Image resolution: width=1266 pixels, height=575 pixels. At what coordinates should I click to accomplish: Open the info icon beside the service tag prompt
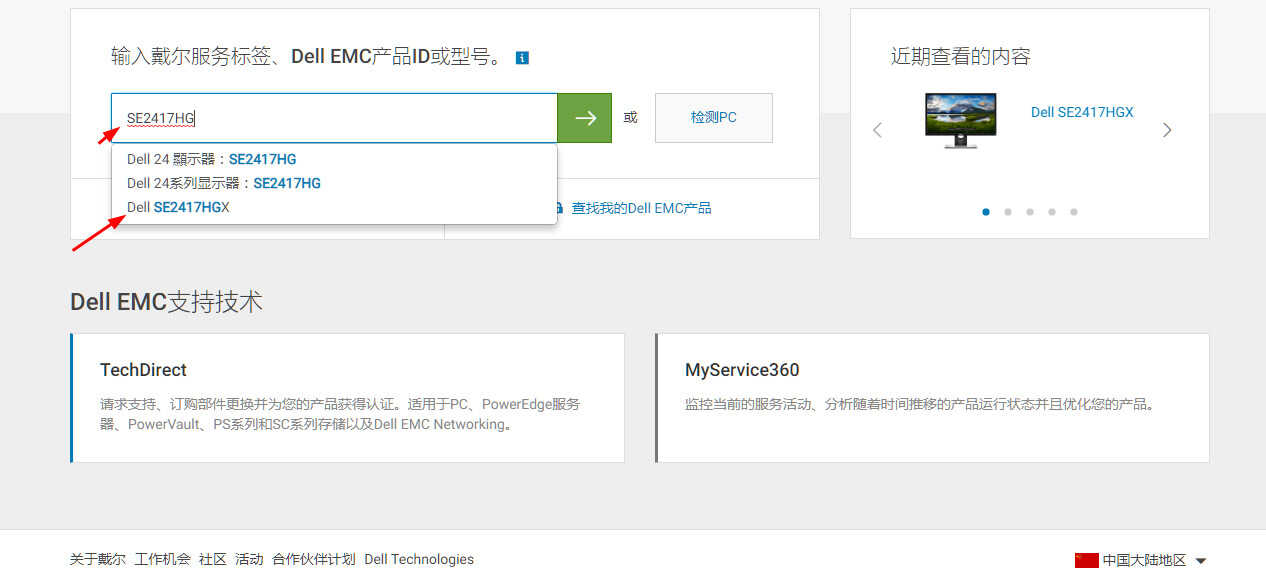(x=522, y=58)
